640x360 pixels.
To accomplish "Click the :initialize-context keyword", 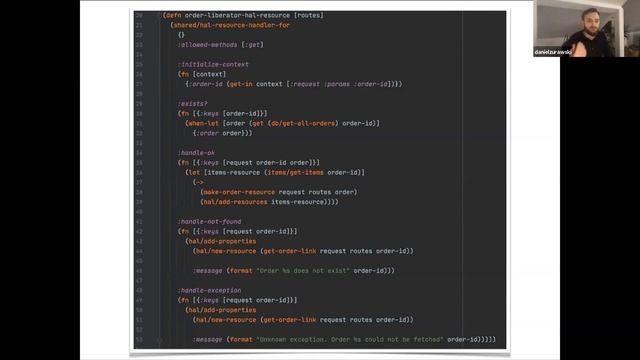I will point(213,64).
